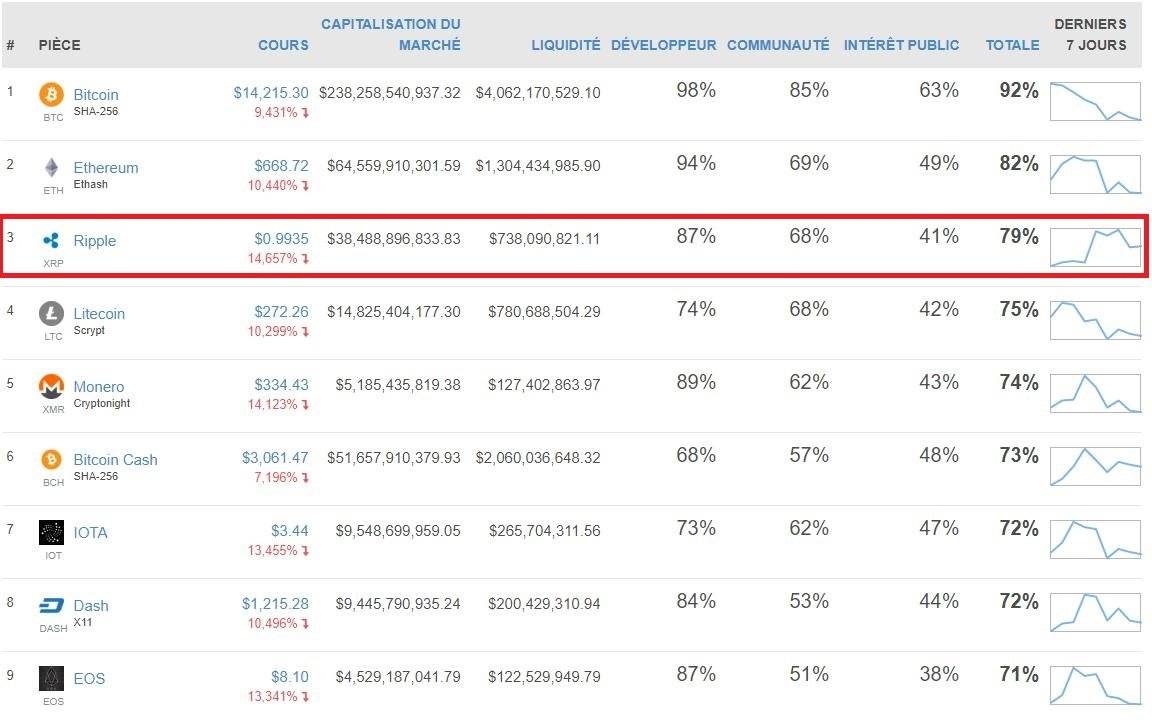Sort by CAPITALISATION DU MARCHÉ header
This screenshot has width=1152, height=723.
[391, 35]
